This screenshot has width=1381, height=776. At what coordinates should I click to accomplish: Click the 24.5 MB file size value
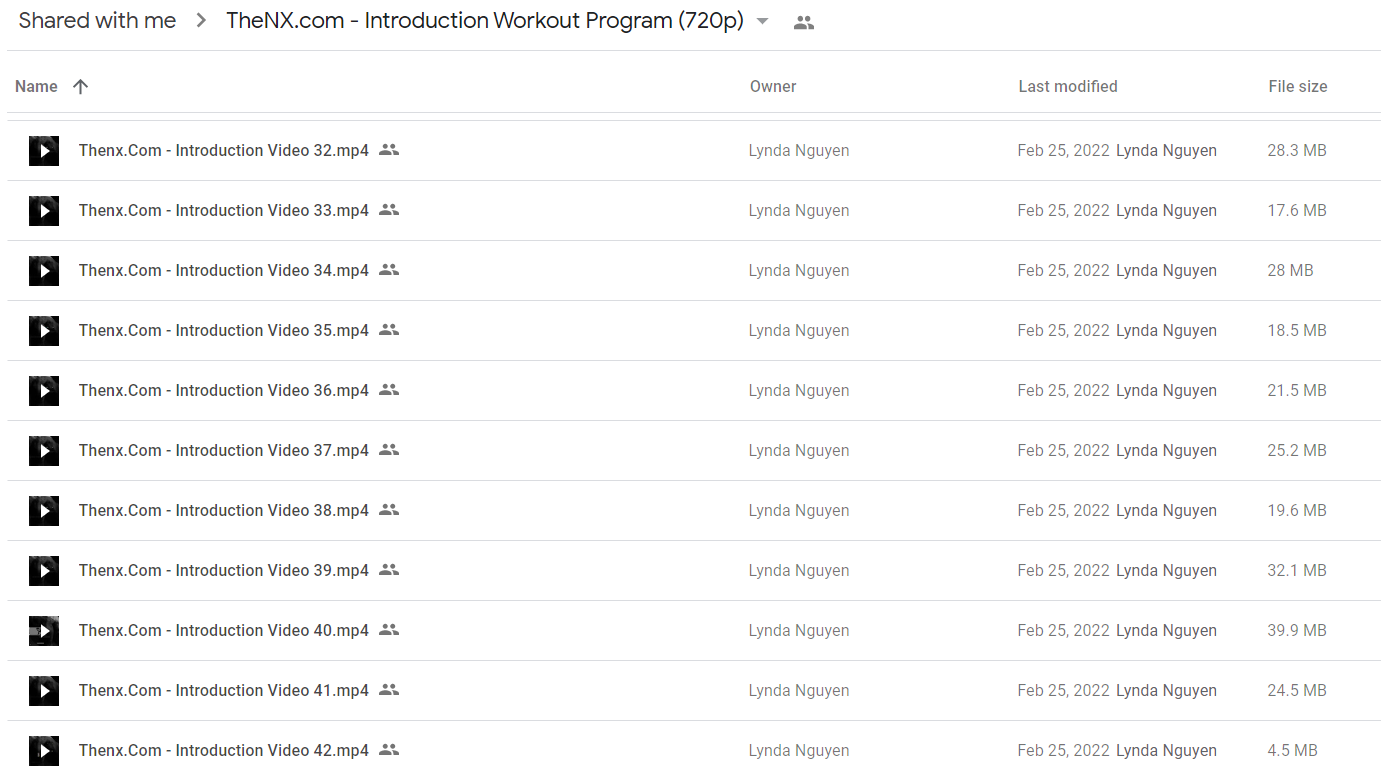pyautogui.click(x=1297, y=690)
